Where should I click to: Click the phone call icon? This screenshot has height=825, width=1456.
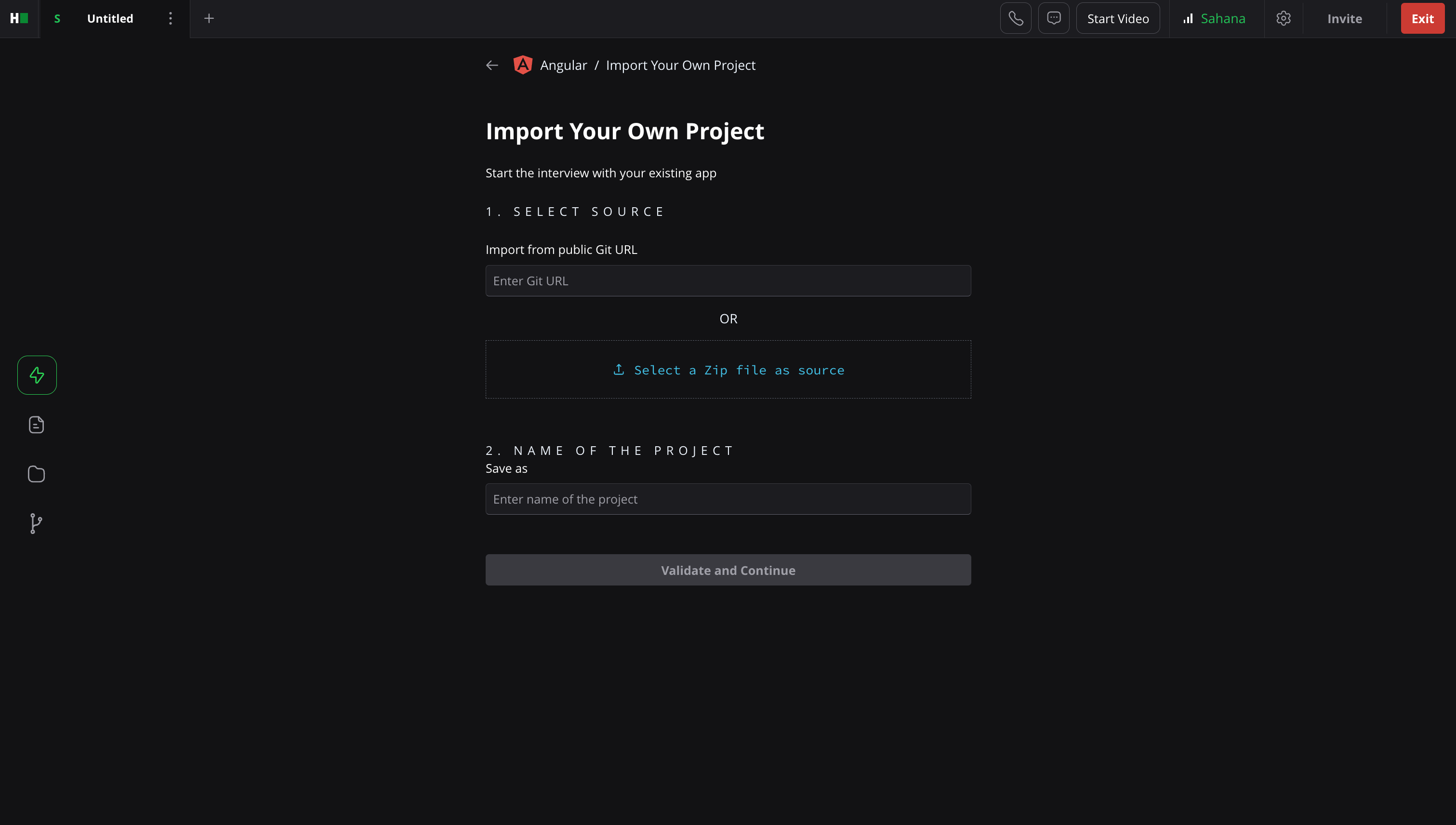tap(1015, 18)
